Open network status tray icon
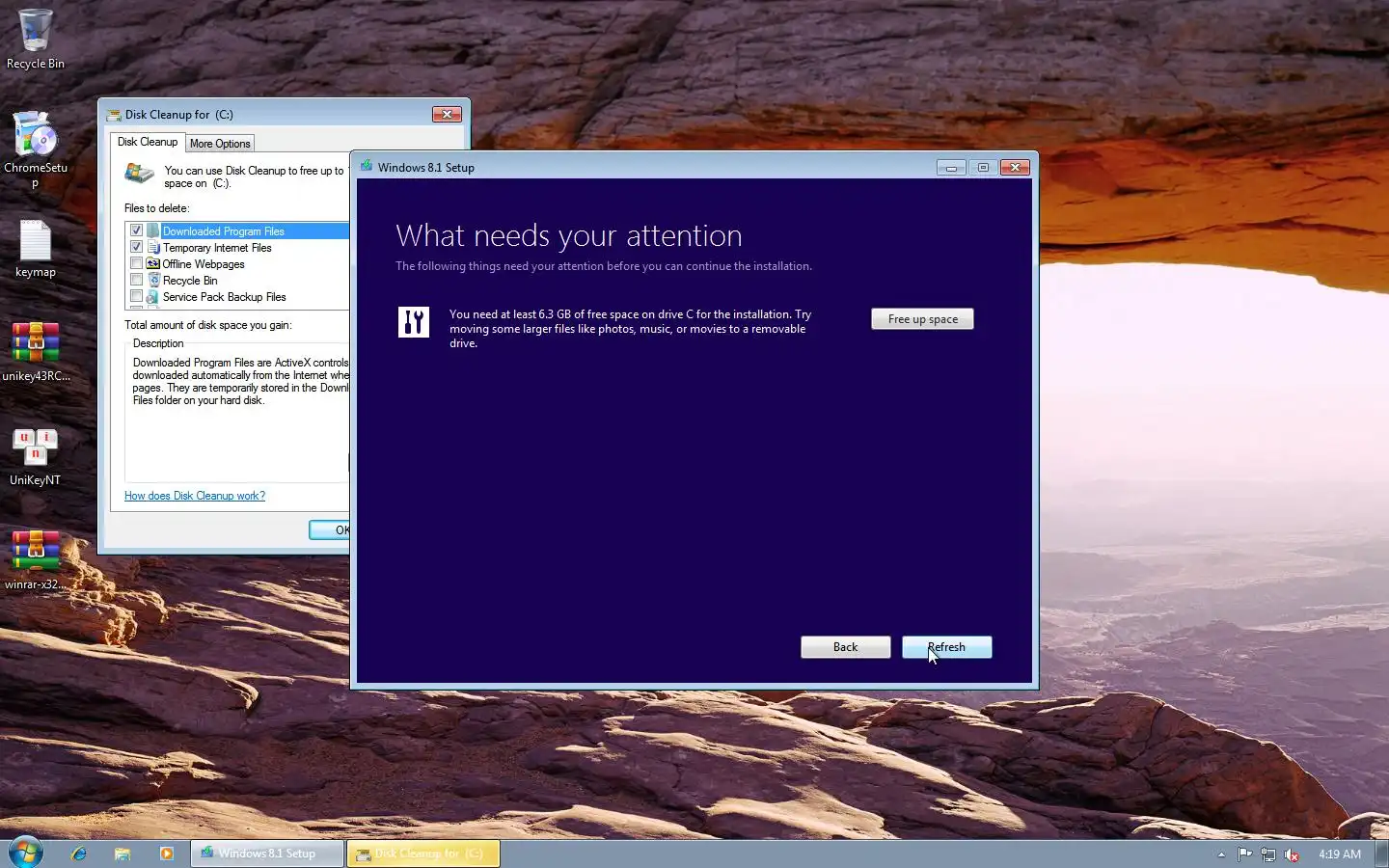The width and height of the screenshot is (1389, 868). point(1268,854)
